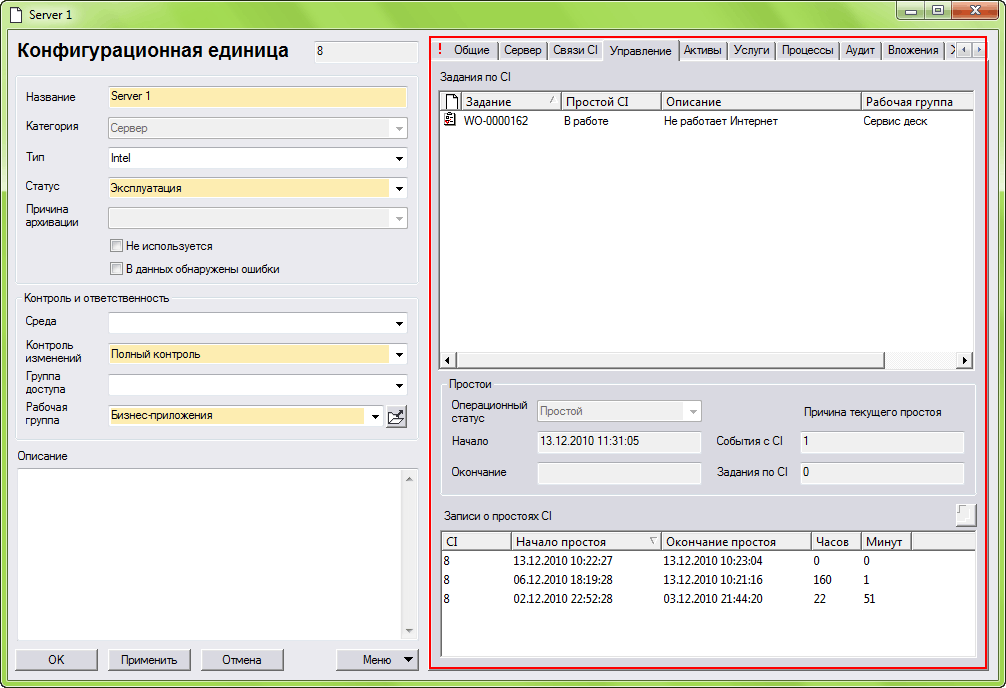This screenshot has width=1006, height=688.
Task: Click end time 13.12.2010 10:21:16 cell
Action: tap(713, 580)
